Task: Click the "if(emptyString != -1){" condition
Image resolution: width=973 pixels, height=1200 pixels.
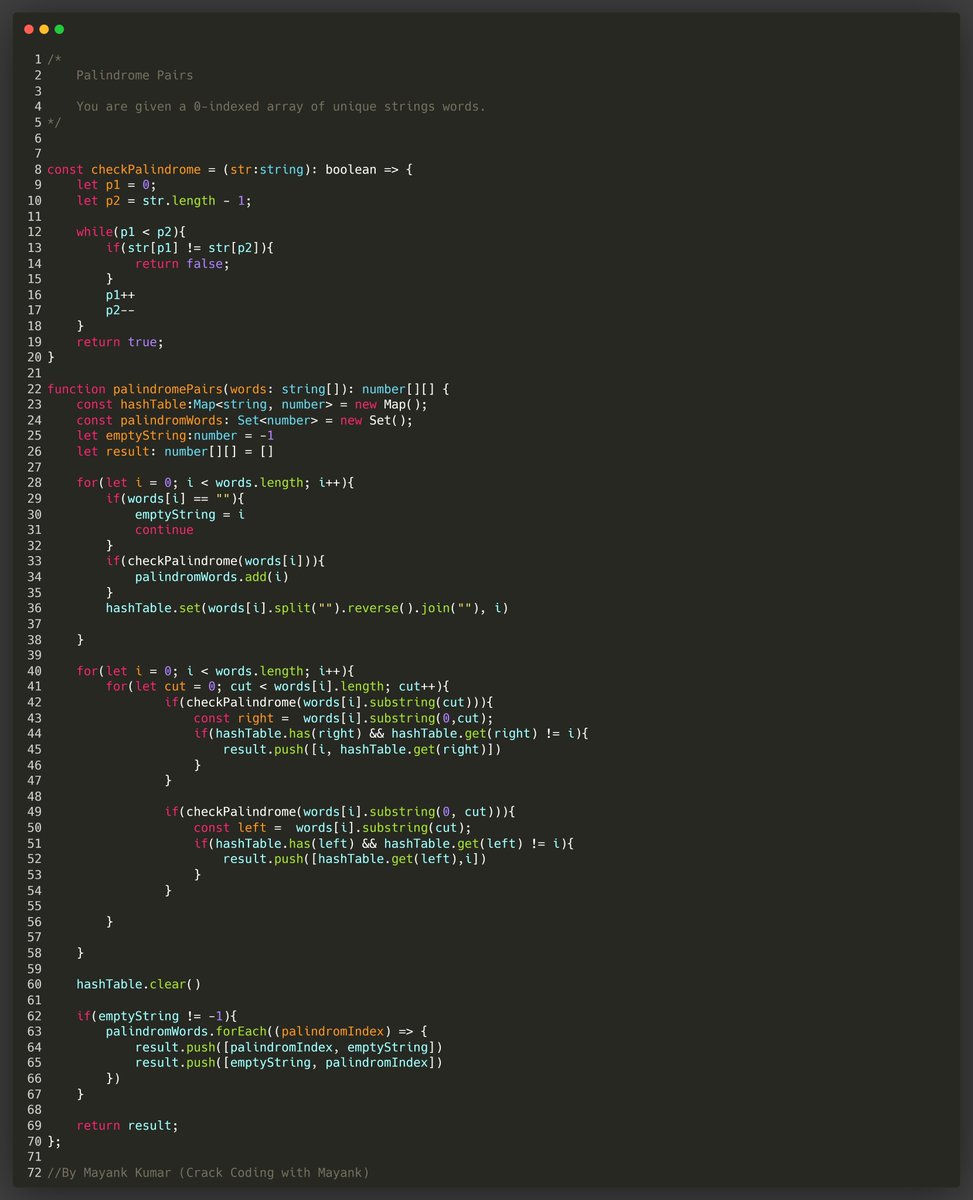Action: [x=157, y=1016]
